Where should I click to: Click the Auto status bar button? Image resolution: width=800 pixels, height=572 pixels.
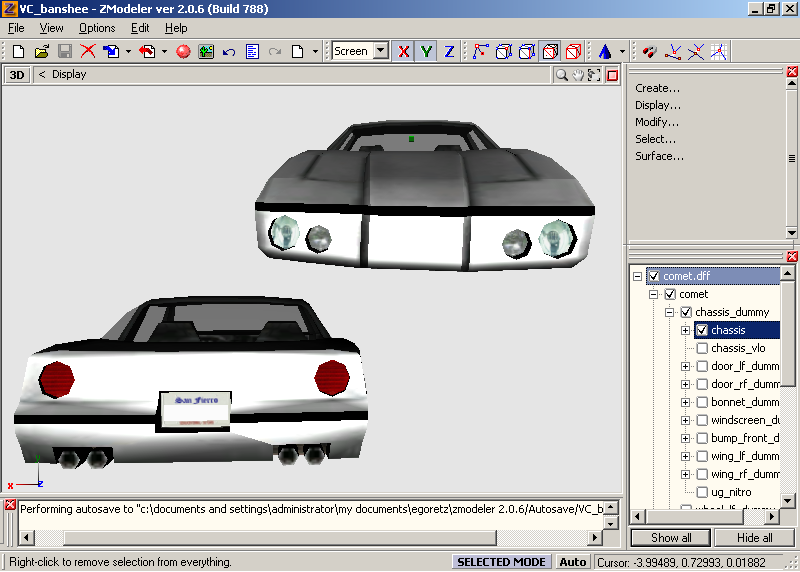(x=572, y=562)
